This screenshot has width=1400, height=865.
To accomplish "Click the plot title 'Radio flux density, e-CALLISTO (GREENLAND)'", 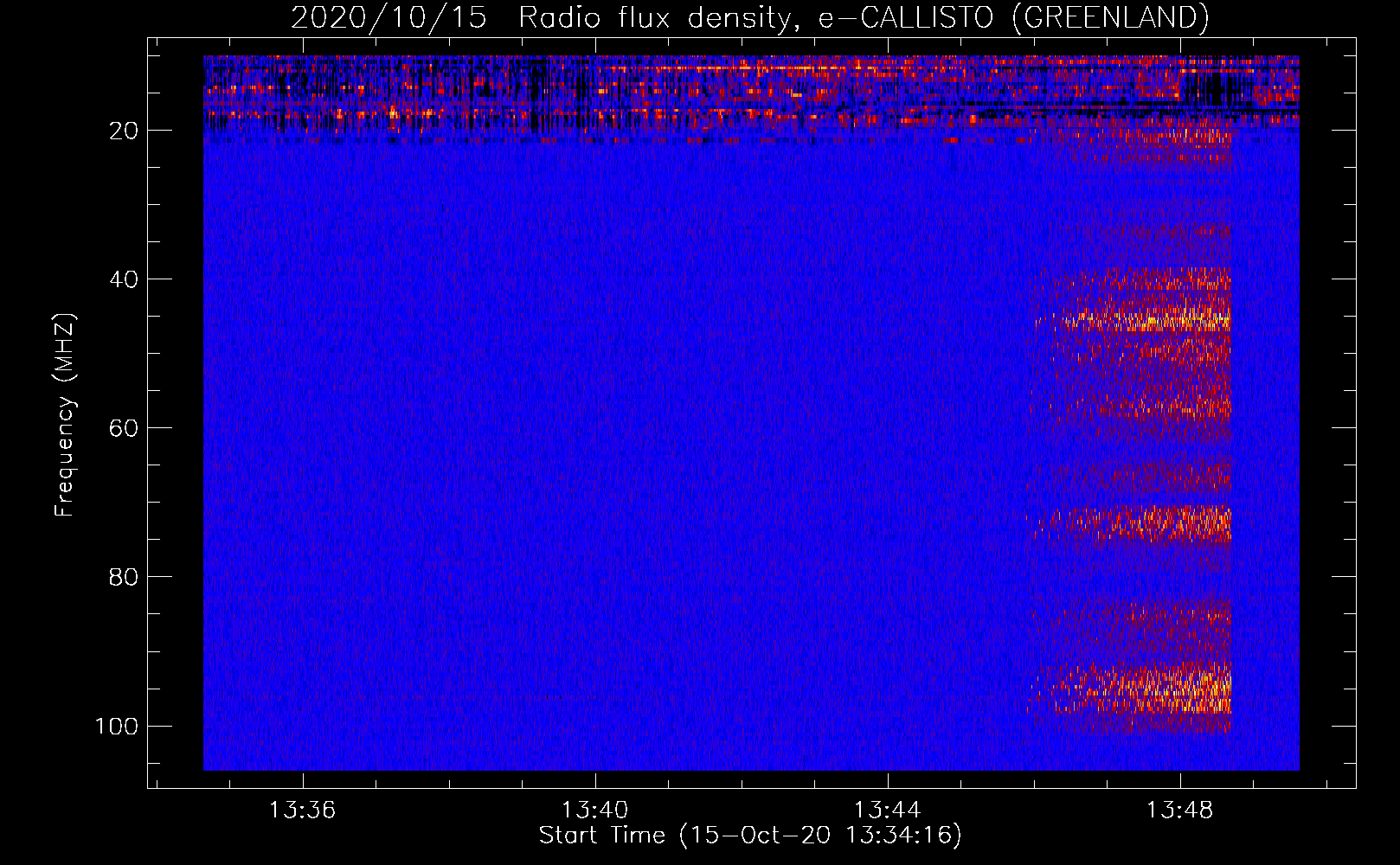I will 864,18.
